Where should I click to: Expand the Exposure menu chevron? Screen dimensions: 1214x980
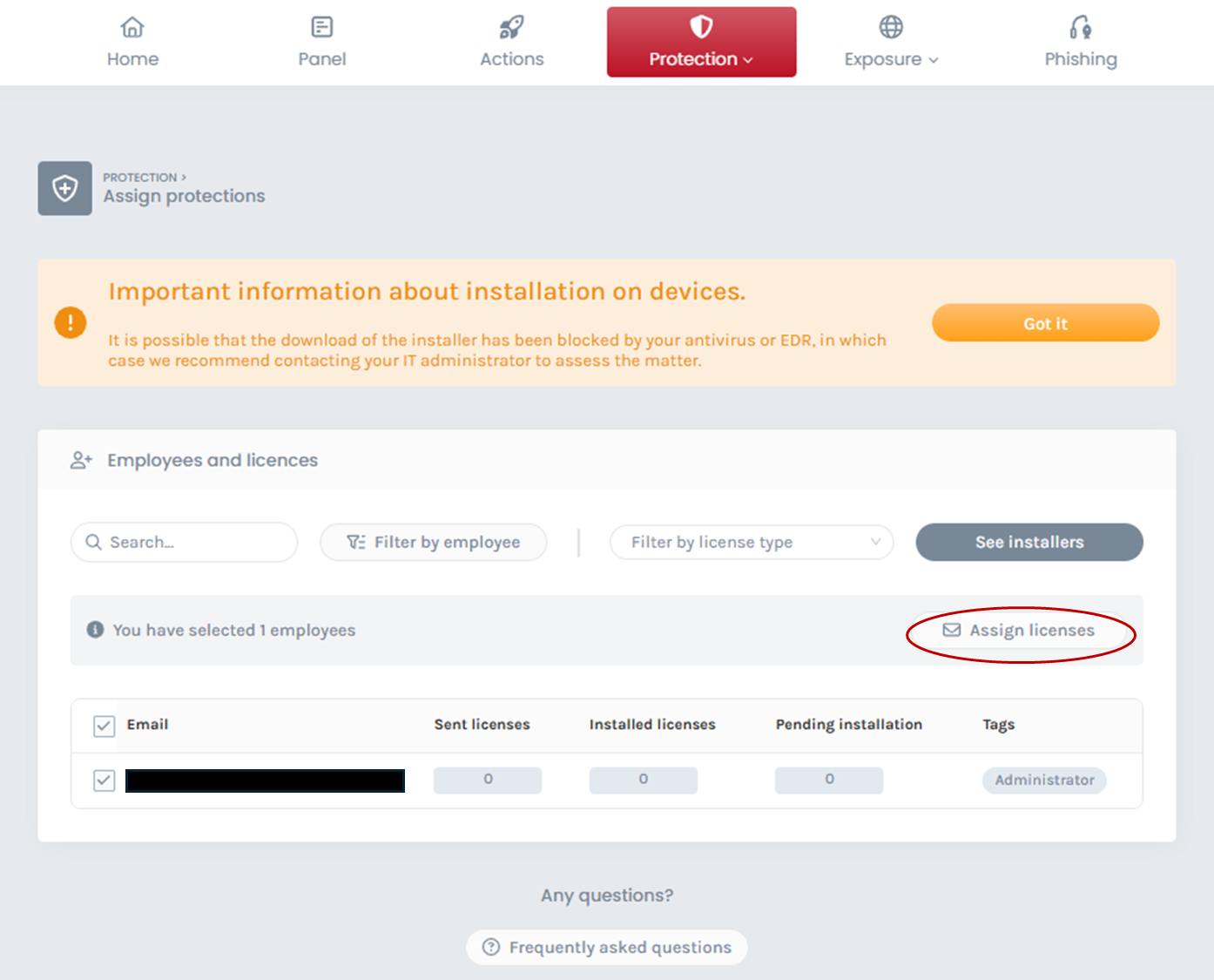(x=934, y=60)
